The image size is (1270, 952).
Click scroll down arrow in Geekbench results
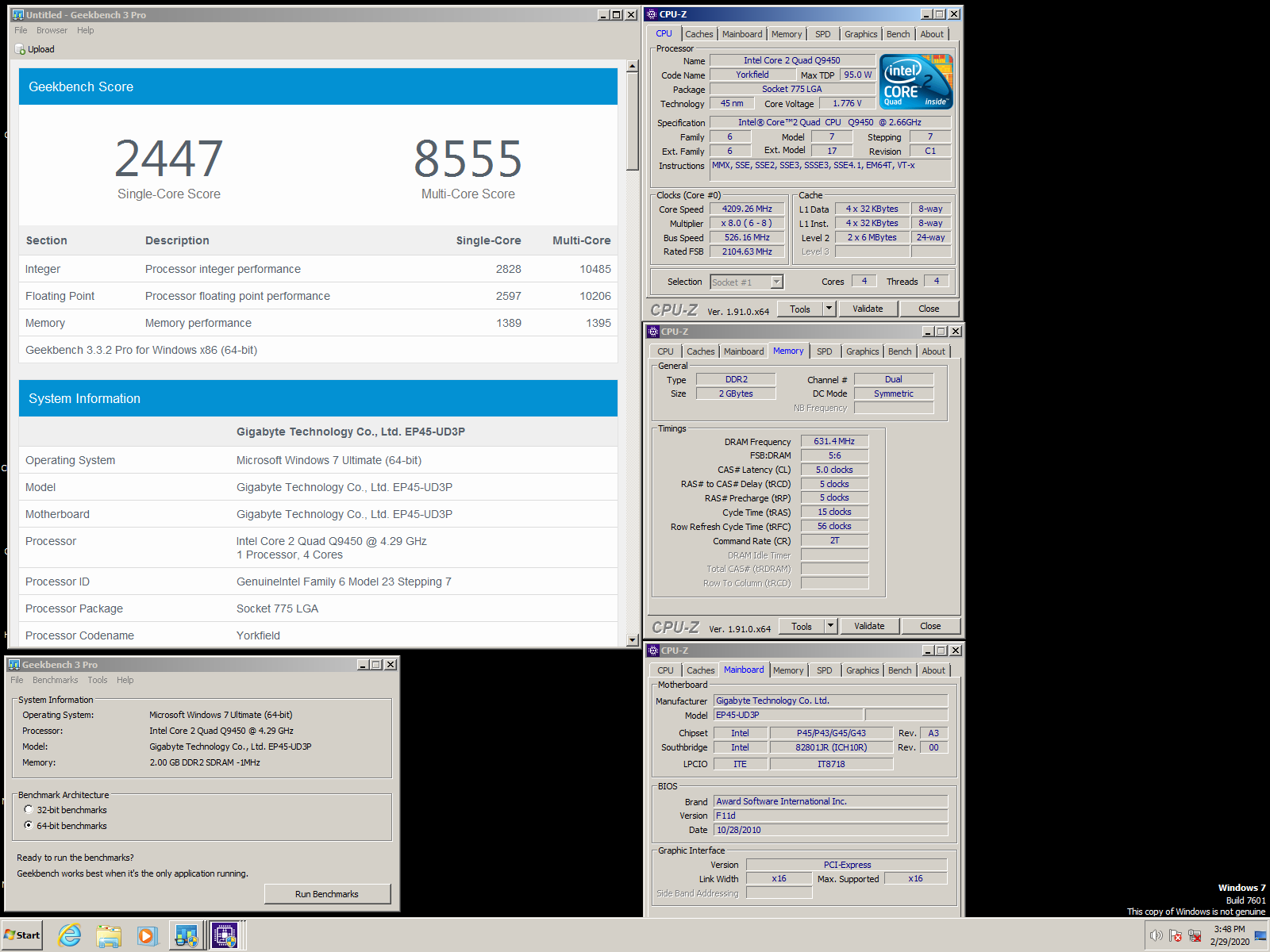pyautogui.click(x=633, y=640)
